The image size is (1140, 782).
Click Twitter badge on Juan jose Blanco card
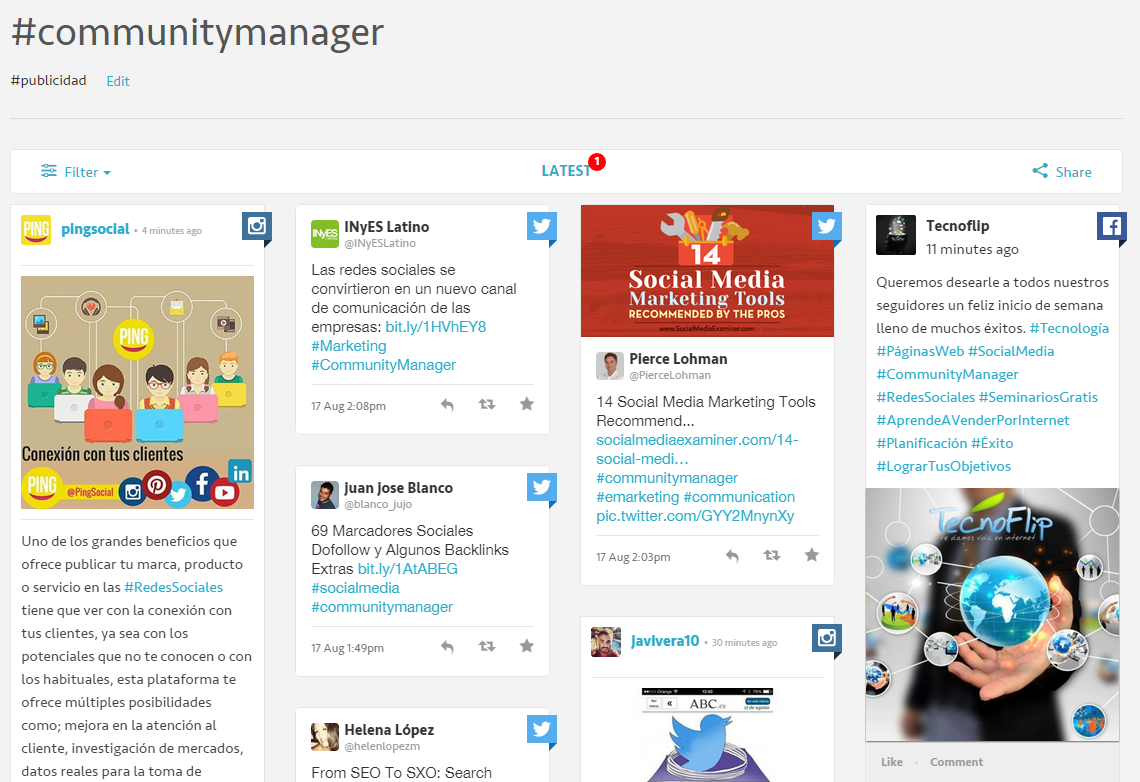click(x=542, y=487)
